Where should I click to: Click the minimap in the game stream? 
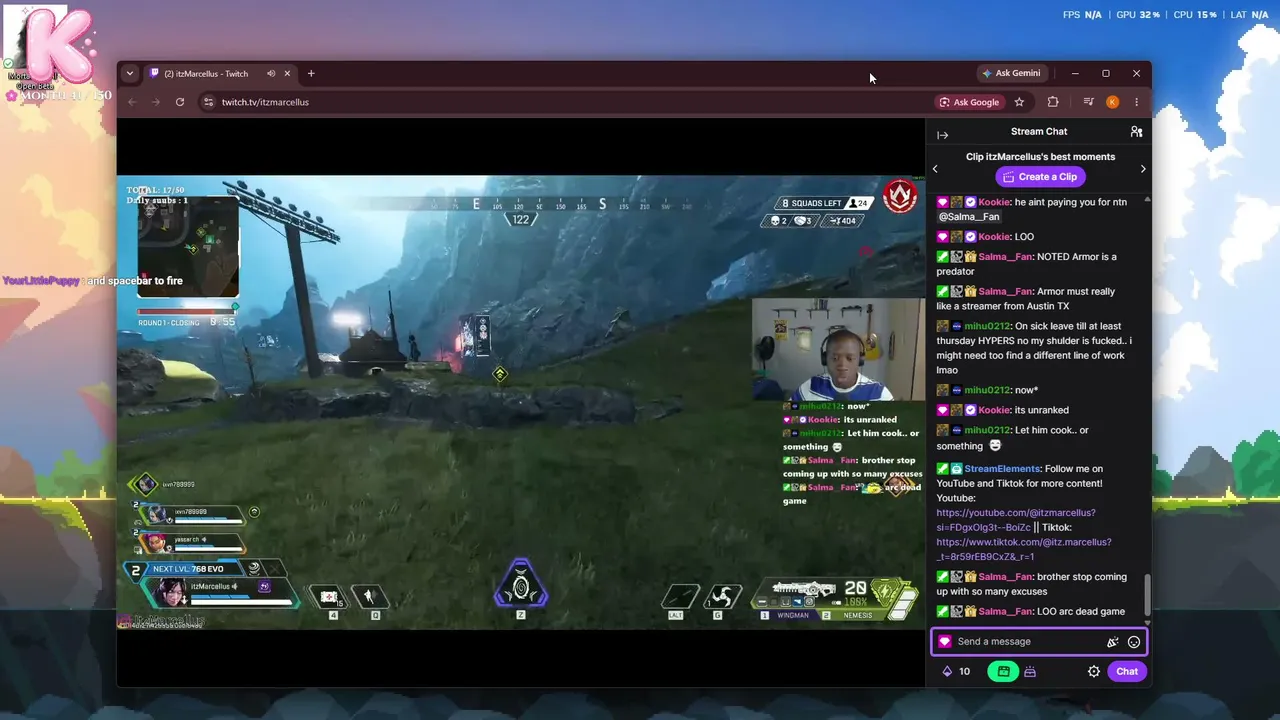tap(188, 247)
